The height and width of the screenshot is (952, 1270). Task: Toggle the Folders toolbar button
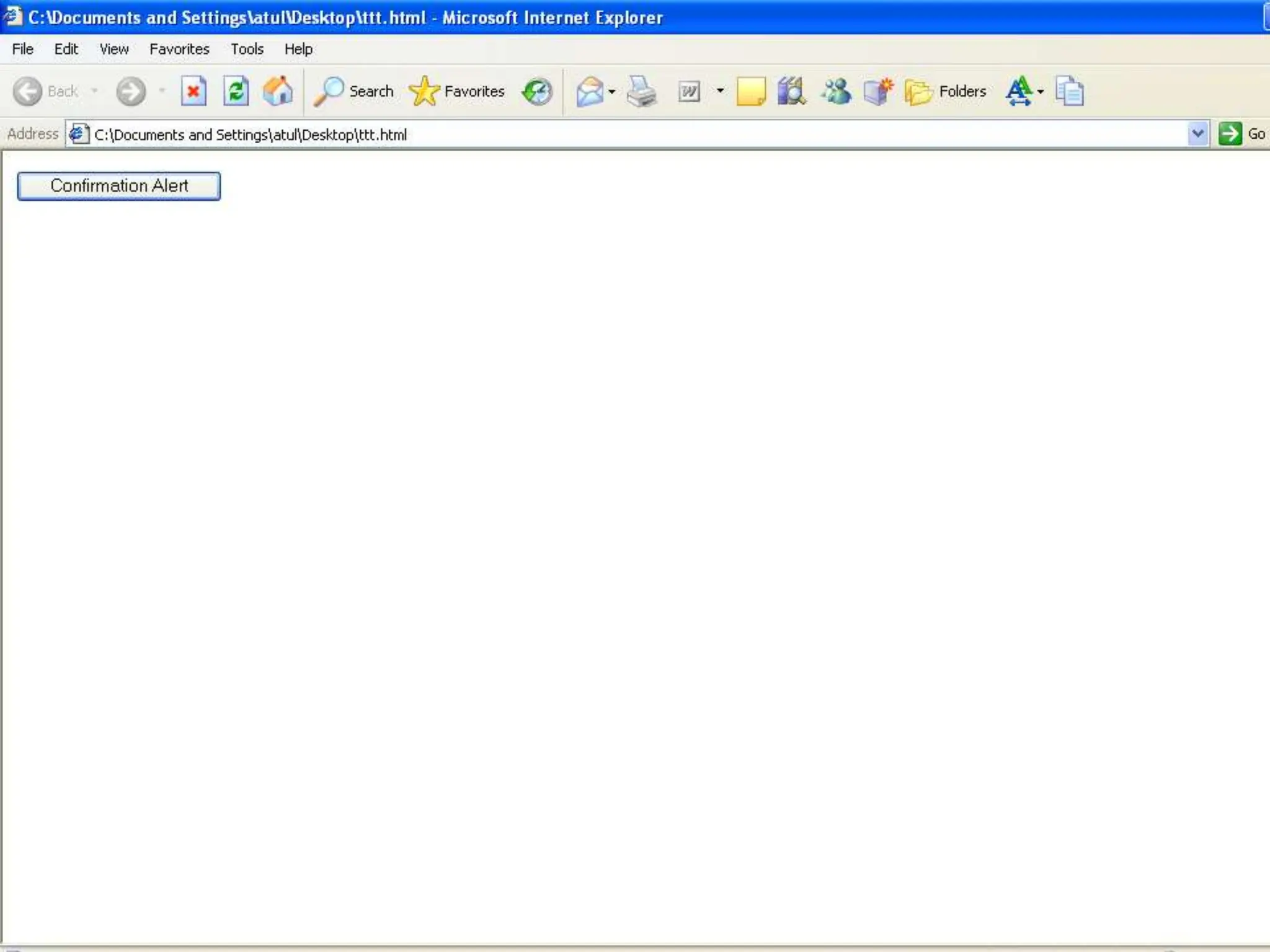pos(946,92)
